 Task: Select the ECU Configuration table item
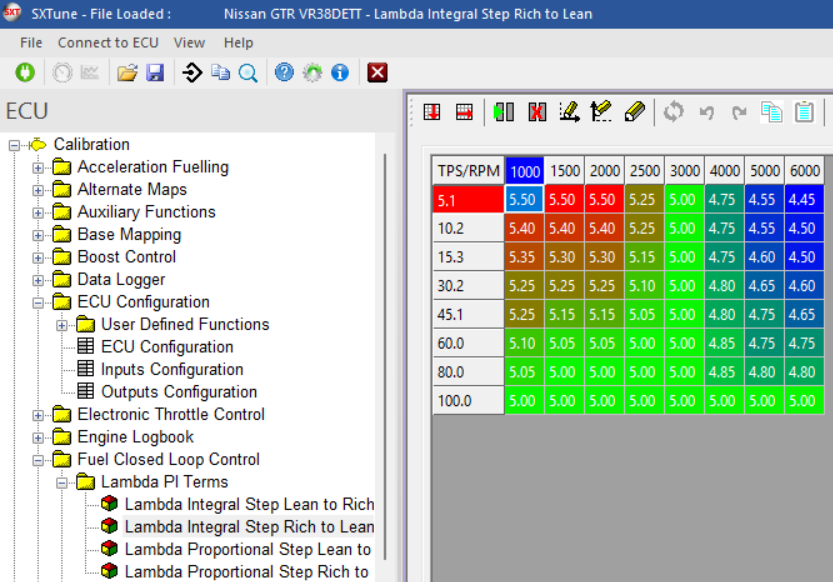coord(167,347)
